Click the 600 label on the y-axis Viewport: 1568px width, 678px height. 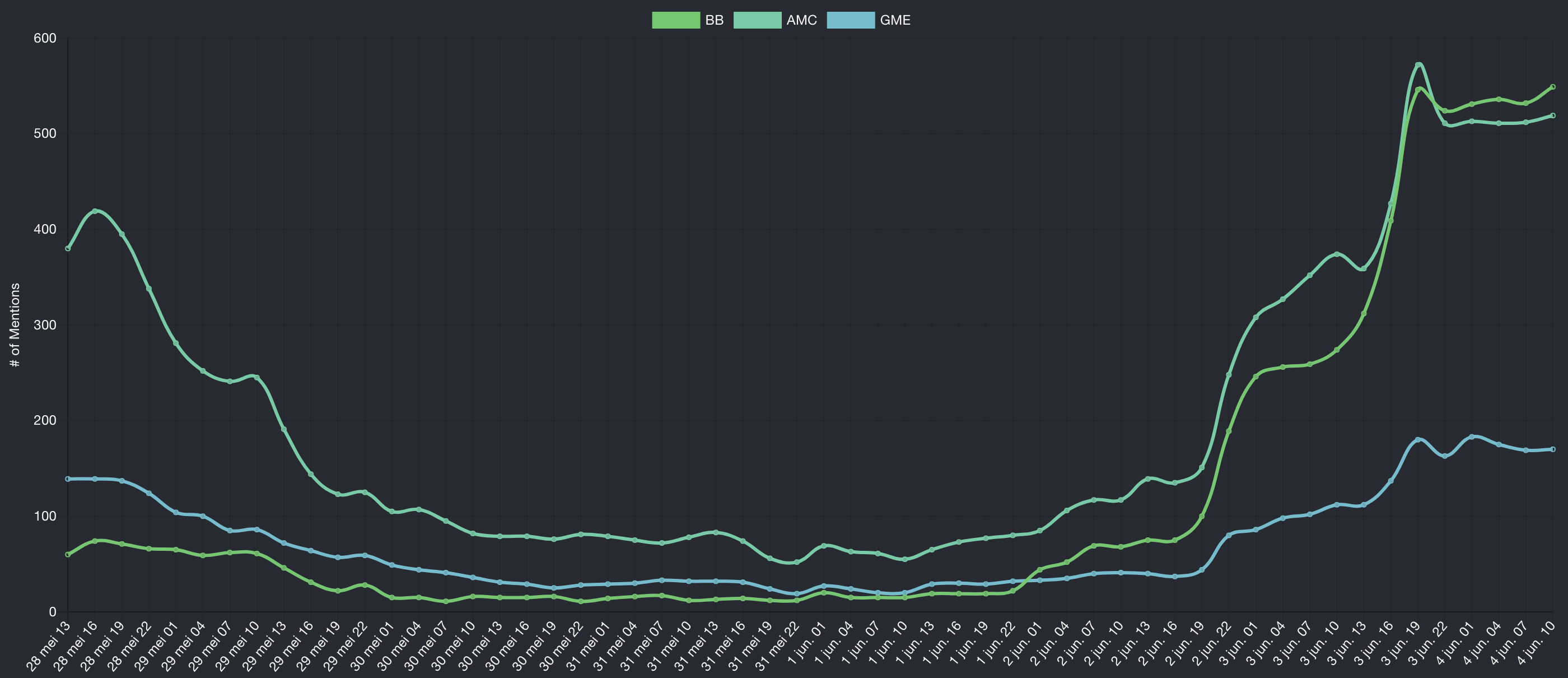pos(45,38)
